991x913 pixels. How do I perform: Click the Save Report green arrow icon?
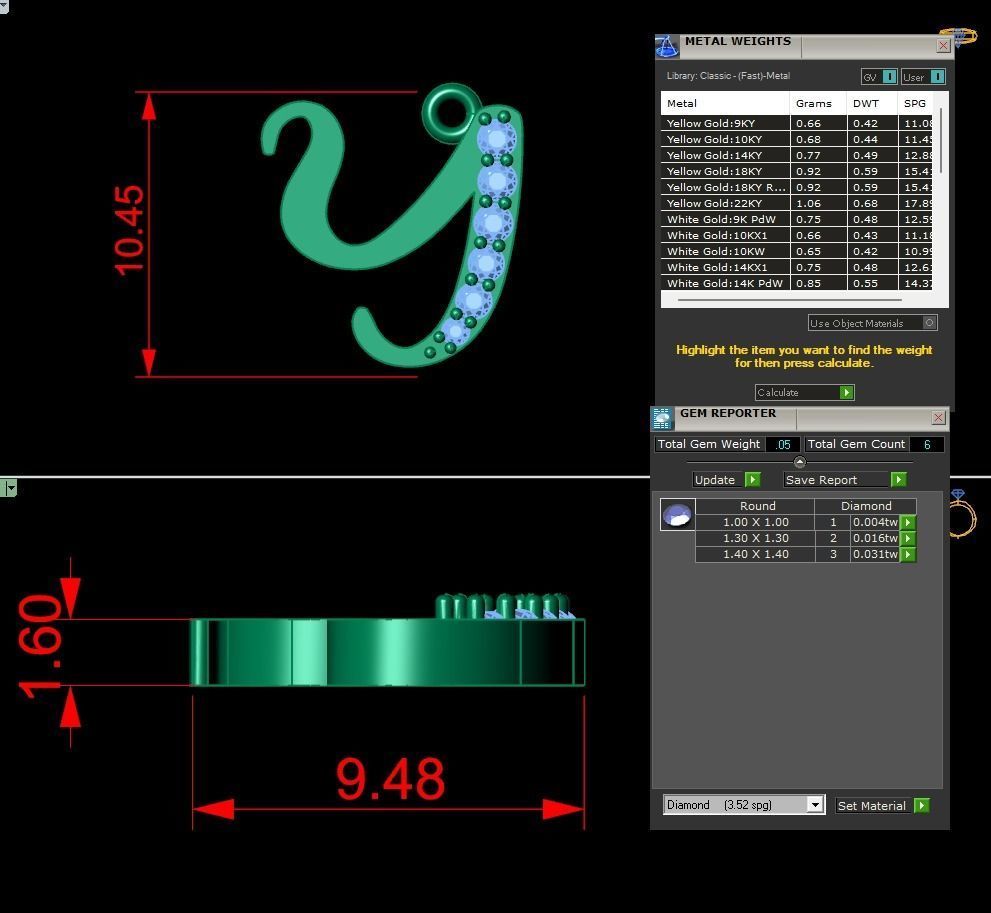898,480
